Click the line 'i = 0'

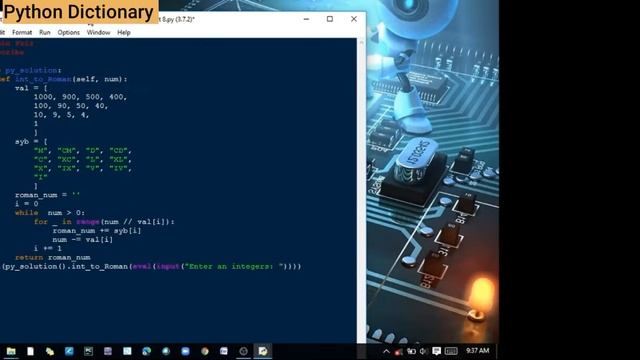click(27, 204)
